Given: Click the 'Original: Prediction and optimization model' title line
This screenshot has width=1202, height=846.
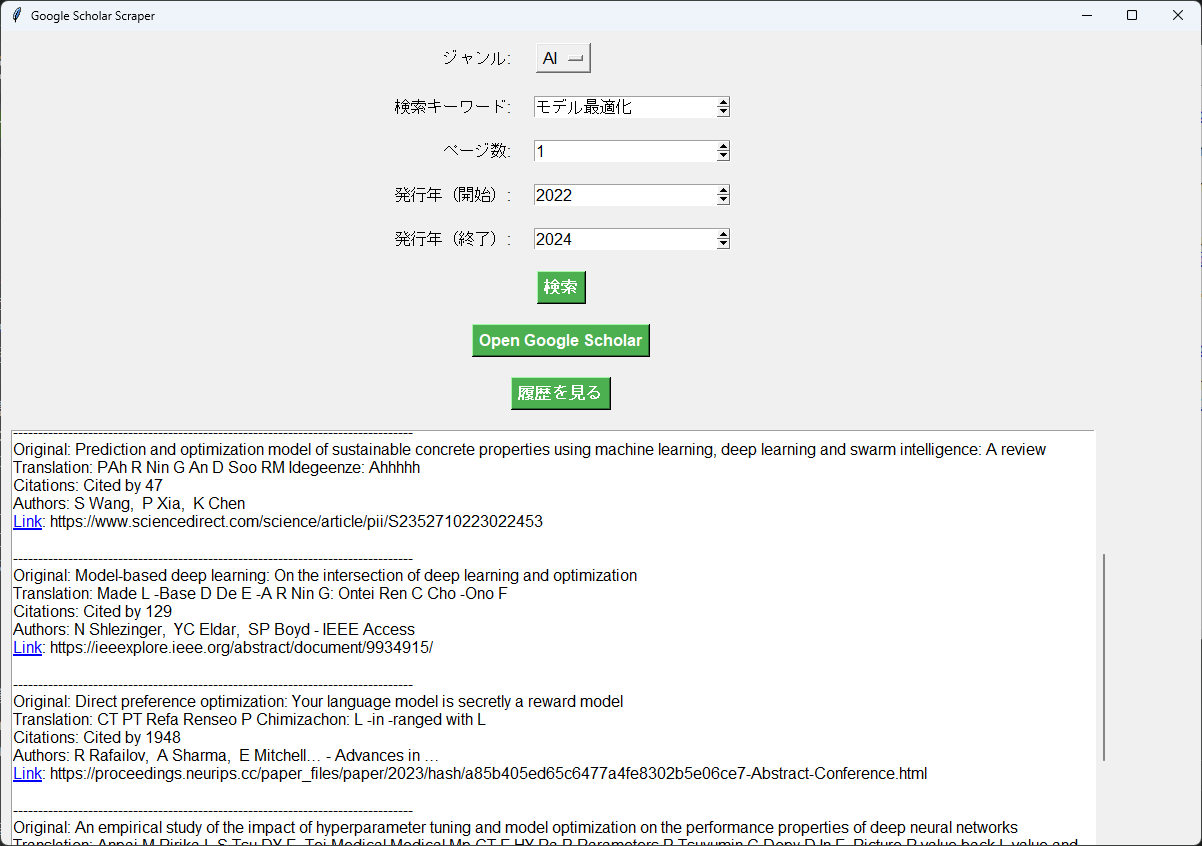Looking at the screenshot, I should (x=530, y=450).
